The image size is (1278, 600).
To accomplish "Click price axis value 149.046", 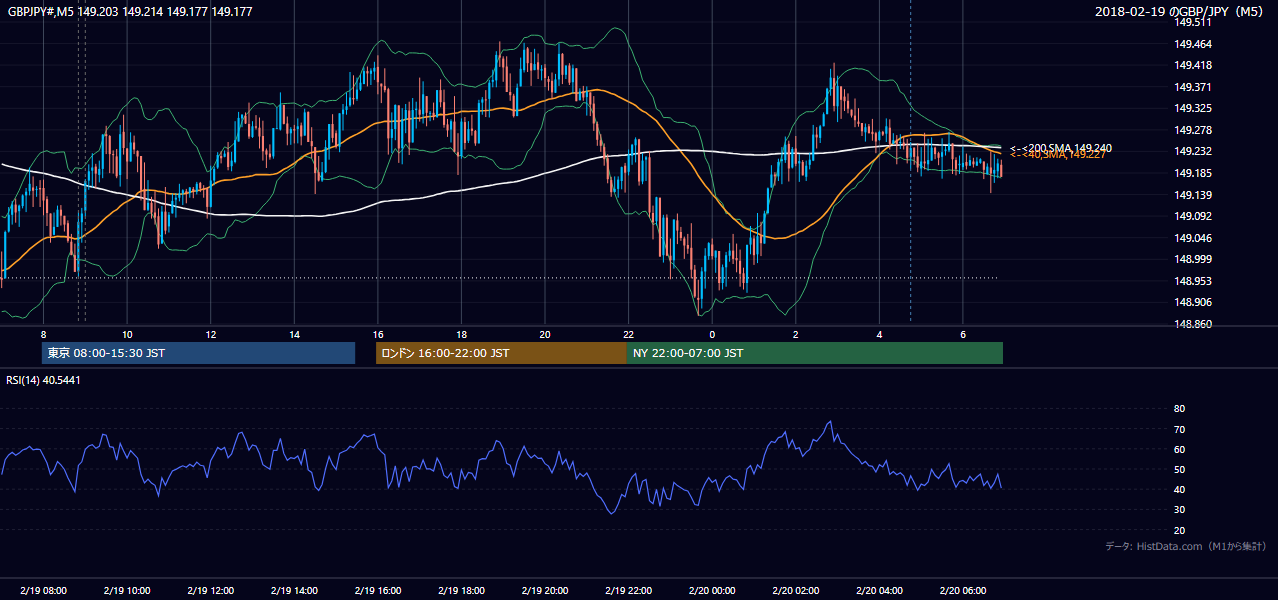I will click(x=1193, y=238).
